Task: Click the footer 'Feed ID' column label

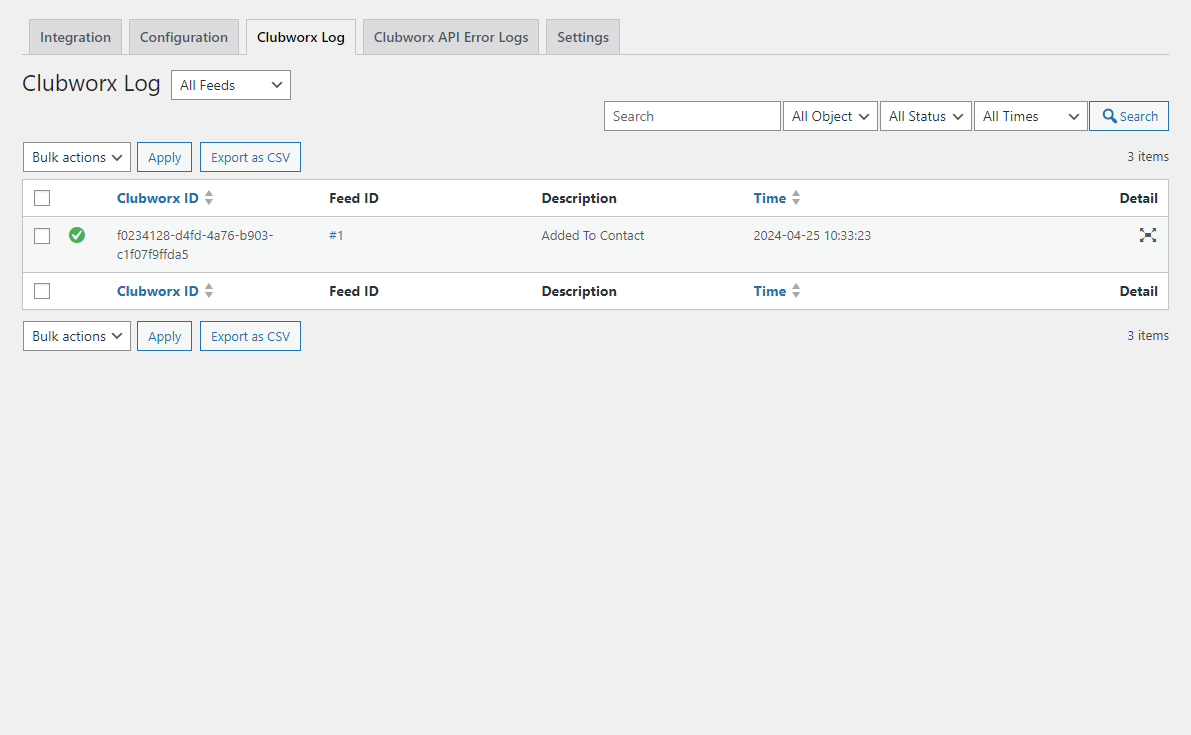Action: coord(354,291)
